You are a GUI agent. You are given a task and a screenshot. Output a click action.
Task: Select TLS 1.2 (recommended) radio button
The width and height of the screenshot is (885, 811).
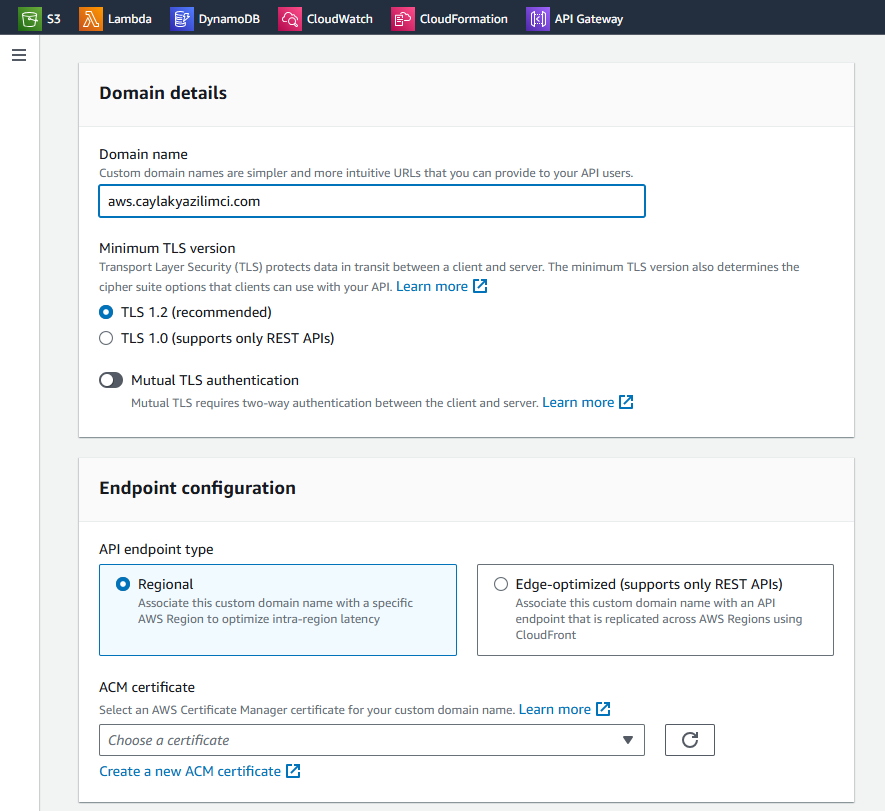(x=106, y=312)
